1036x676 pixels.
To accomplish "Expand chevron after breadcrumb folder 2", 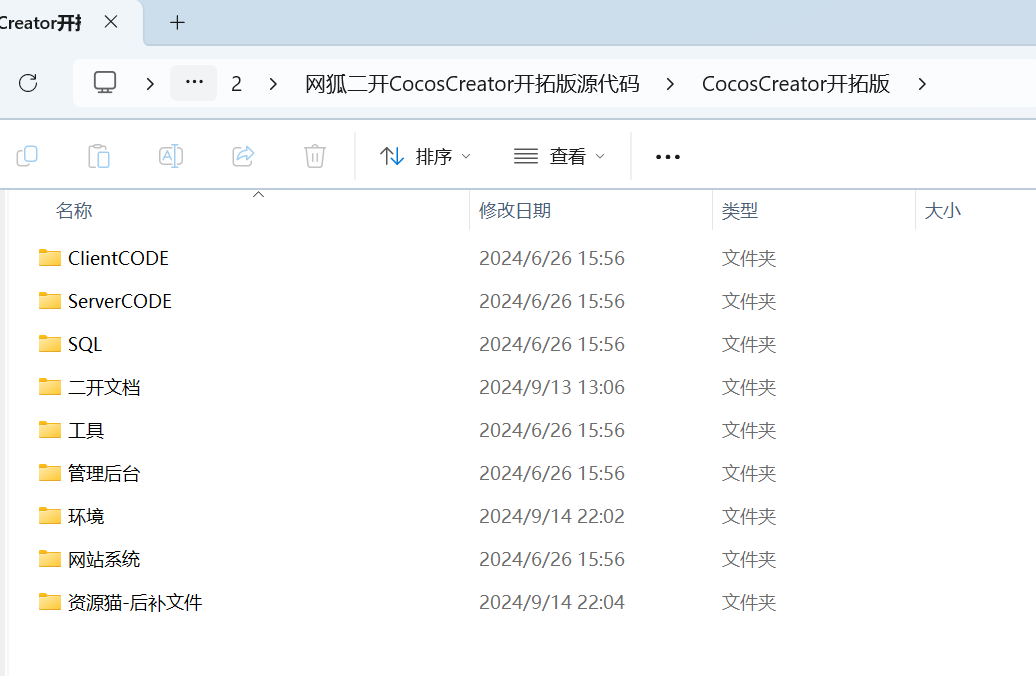I will [273, 84].
